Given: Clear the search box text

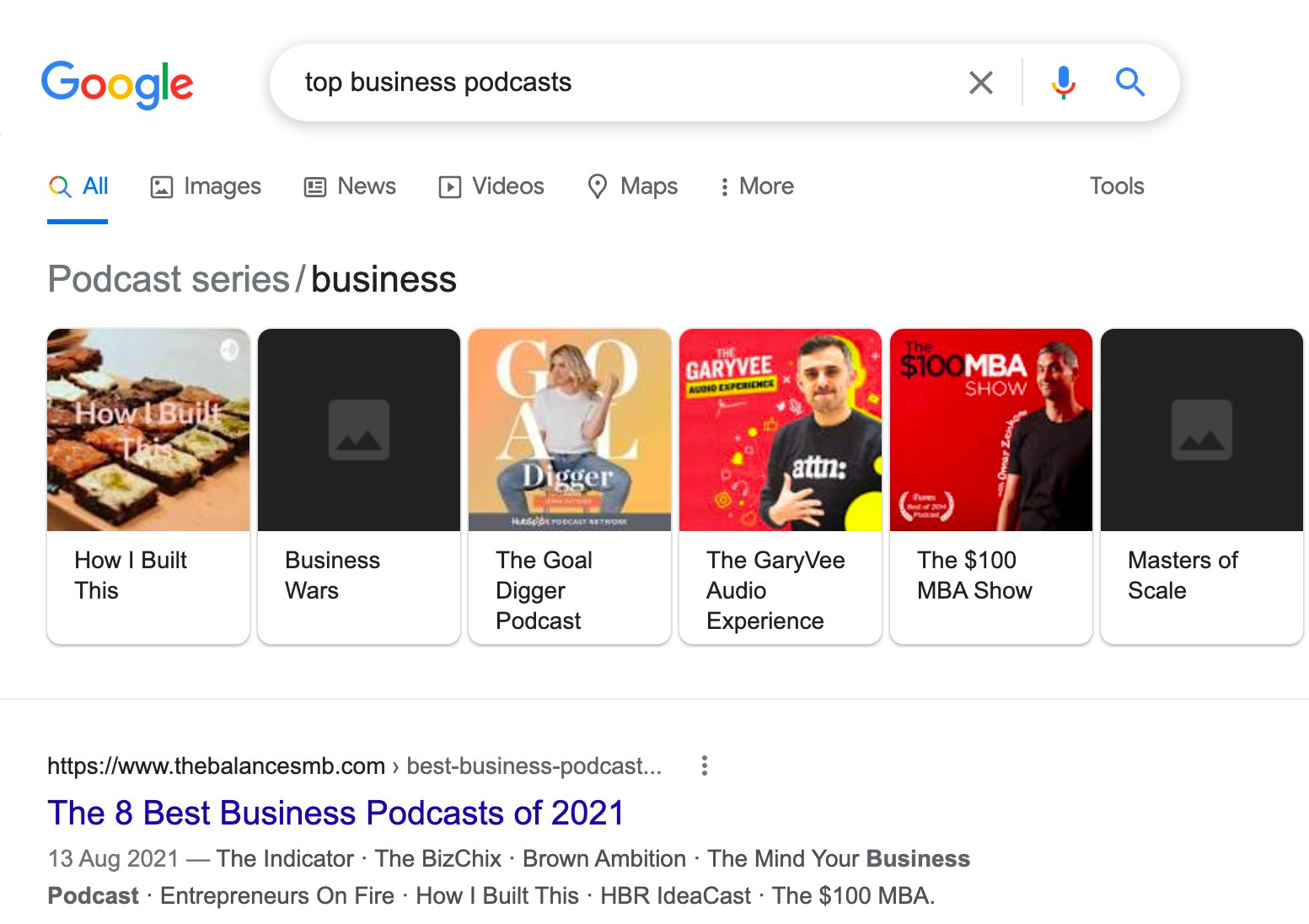Looking at the screenshot, I should tap(980, 83).
